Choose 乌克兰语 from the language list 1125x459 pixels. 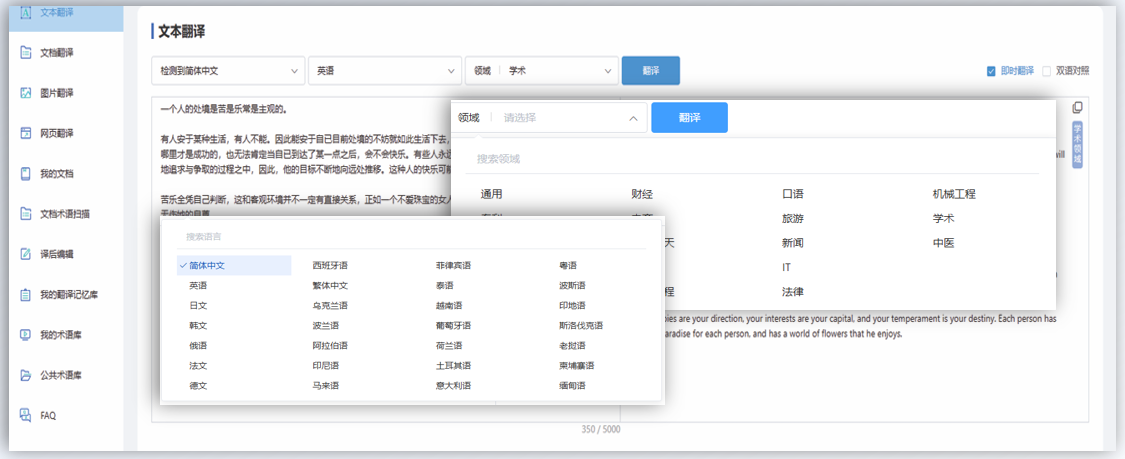pyautogui.click(x=330, y=306)
